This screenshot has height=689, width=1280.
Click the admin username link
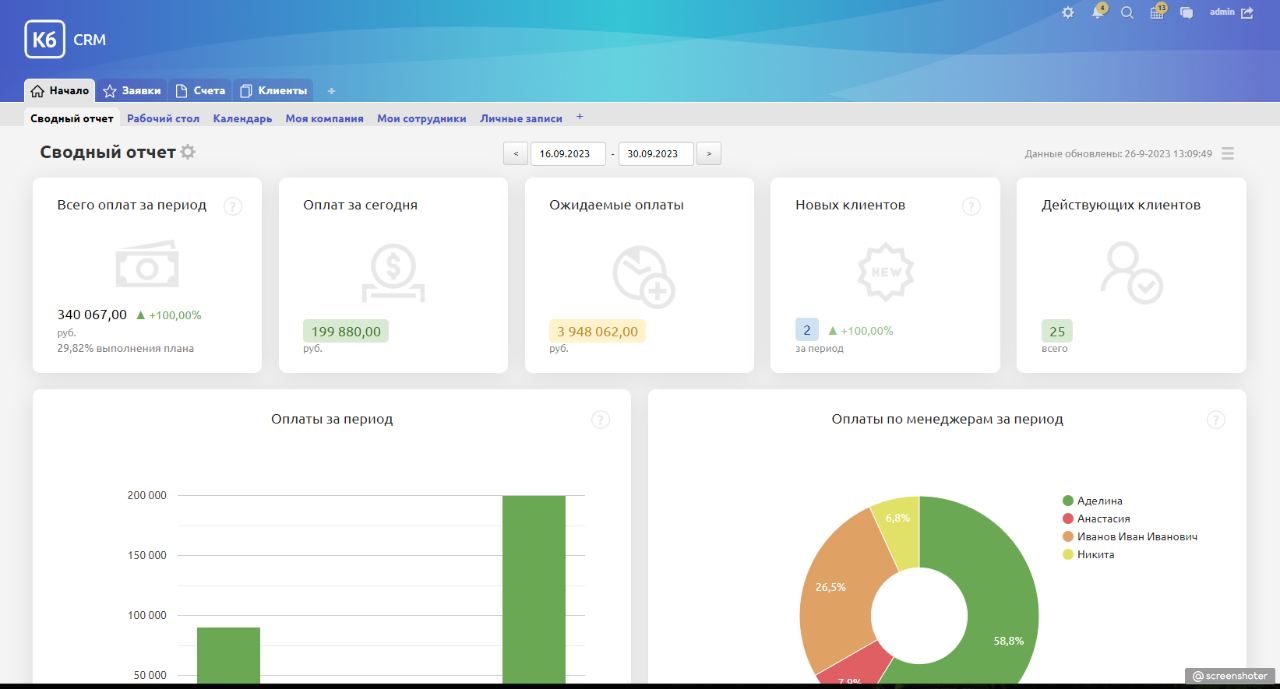(1222, 12)
